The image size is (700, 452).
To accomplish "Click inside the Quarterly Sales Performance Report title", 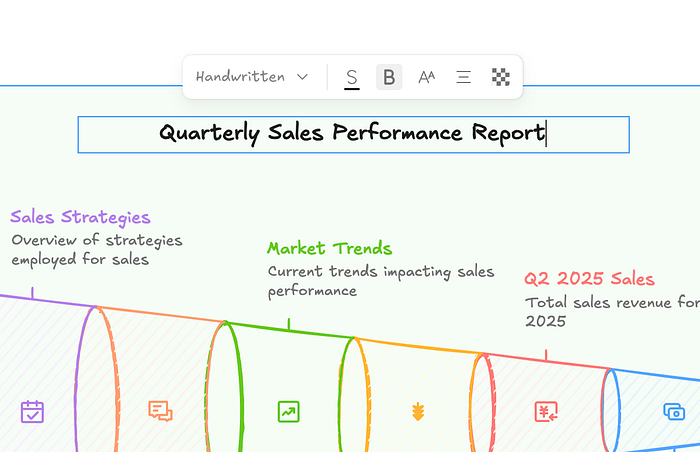I will coord(353,134).
